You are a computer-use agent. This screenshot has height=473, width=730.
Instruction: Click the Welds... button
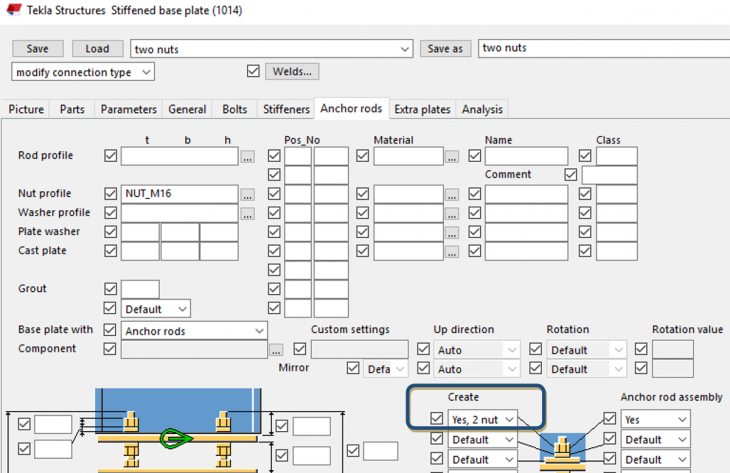[291, 72]
